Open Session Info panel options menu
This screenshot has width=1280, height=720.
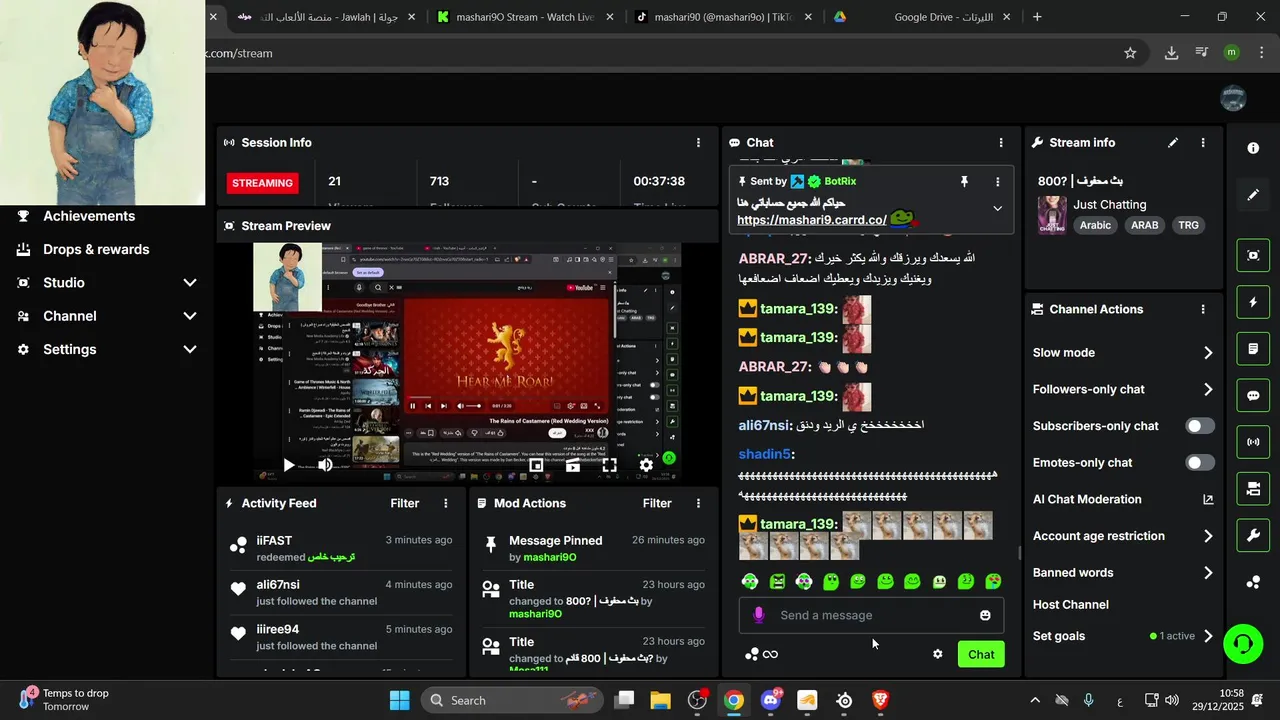[698, 143]
